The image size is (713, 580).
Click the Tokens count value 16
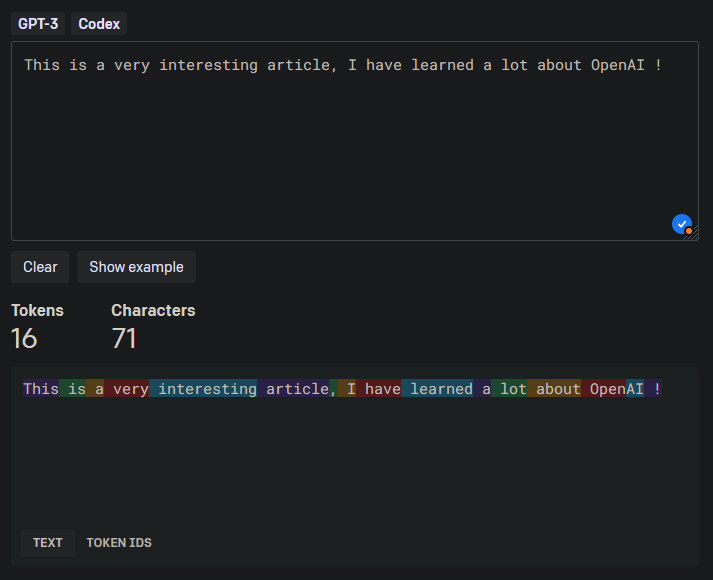[24, 339]
